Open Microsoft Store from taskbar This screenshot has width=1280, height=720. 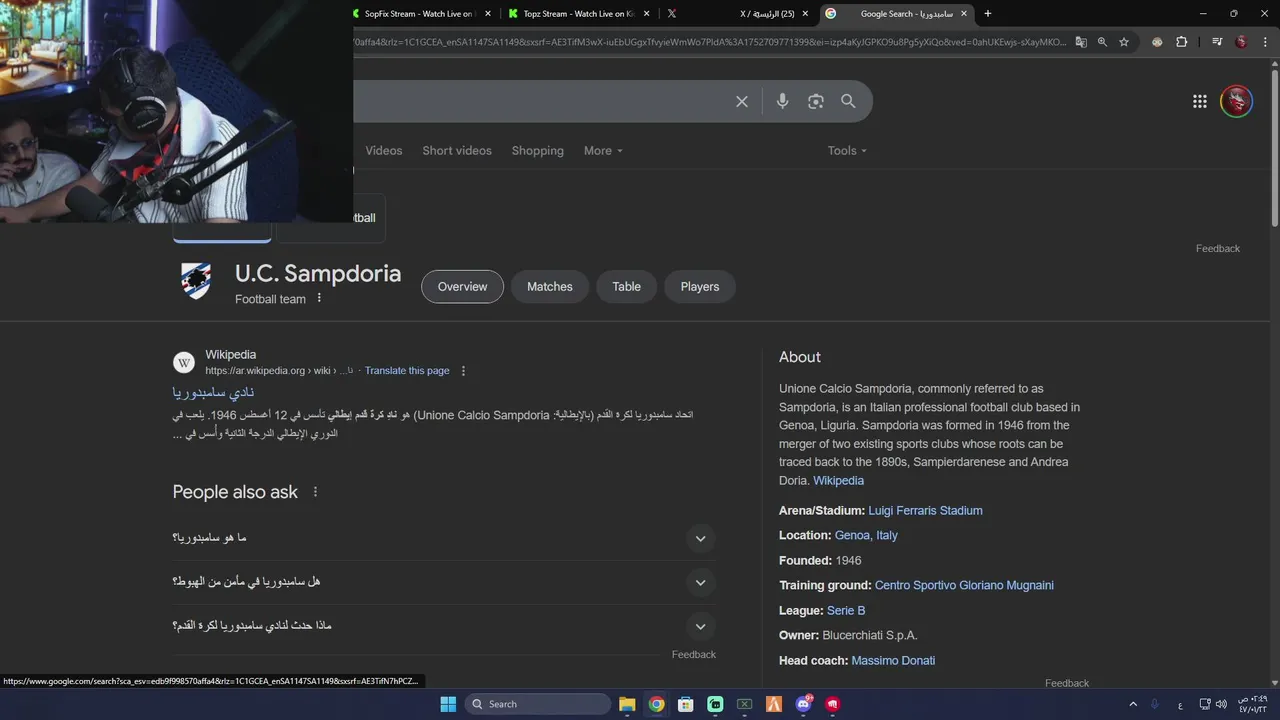click(686, 704)
